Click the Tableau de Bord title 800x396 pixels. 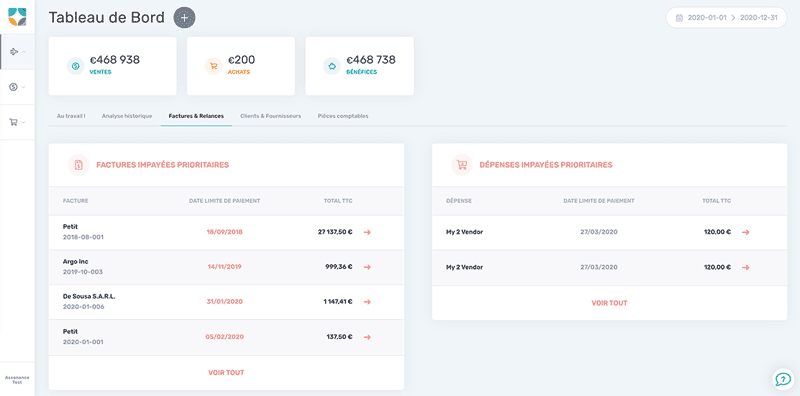[107, 18]
